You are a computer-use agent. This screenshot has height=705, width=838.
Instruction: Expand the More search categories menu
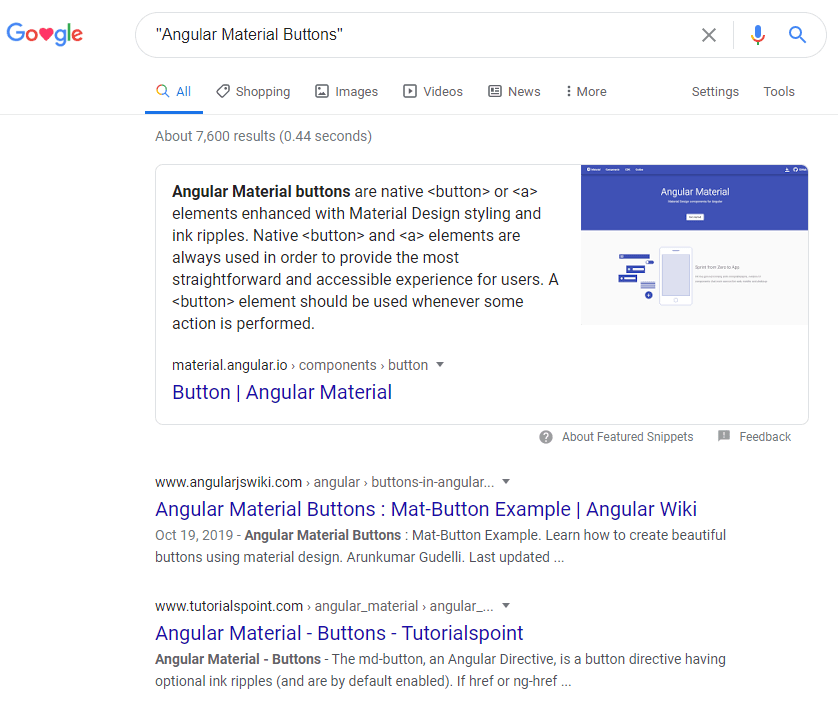(586, 91)
